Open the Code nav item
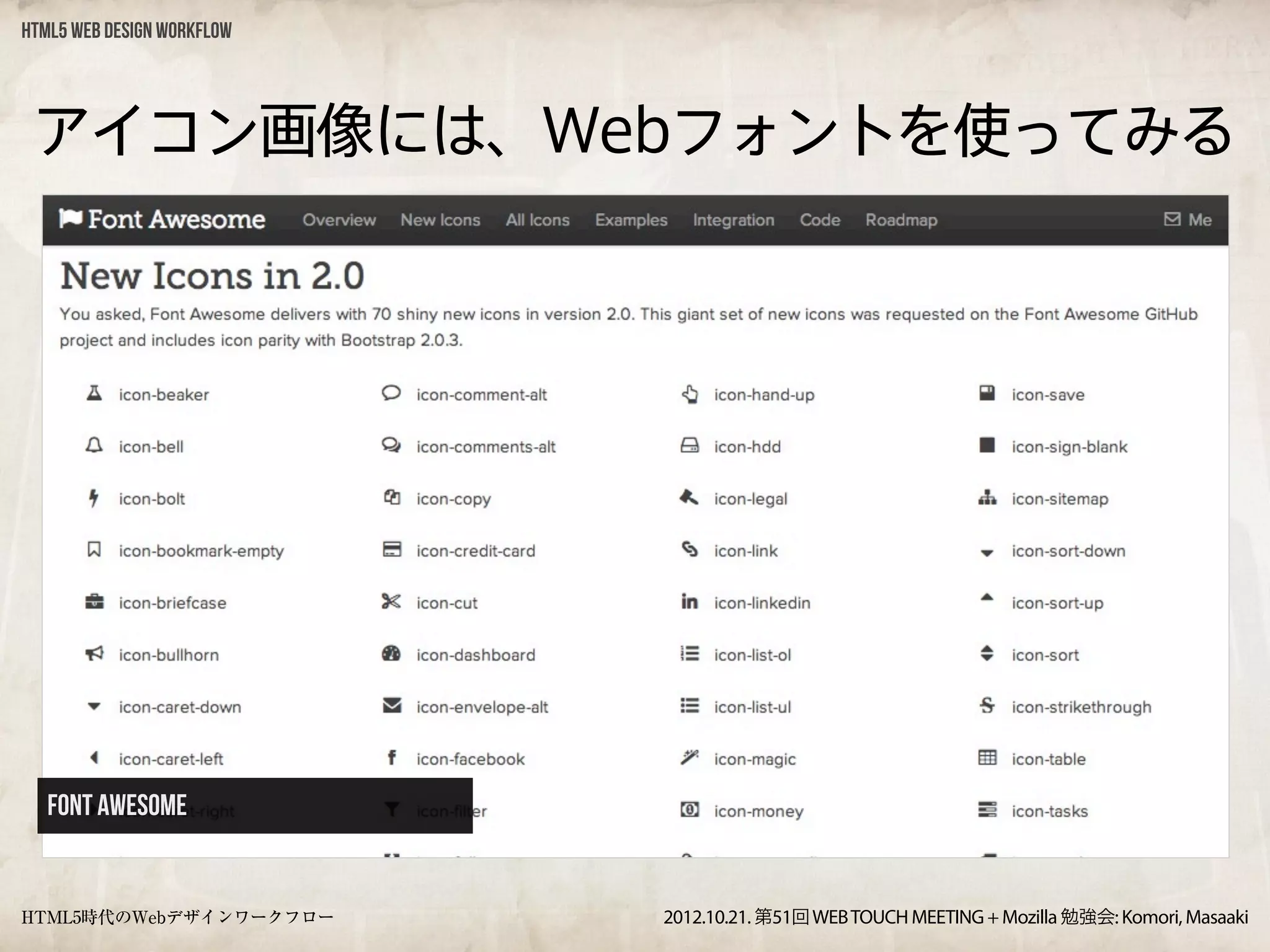Viewport: 1270px width, 952px height. pyautogui.click(x=820, y=220)
